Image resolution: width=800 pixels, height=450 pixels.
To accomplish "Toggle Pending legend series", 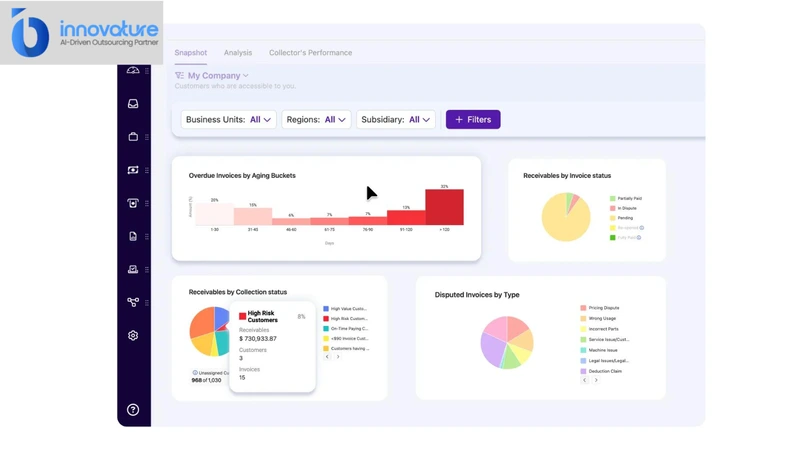I will [x=621, y=218].
